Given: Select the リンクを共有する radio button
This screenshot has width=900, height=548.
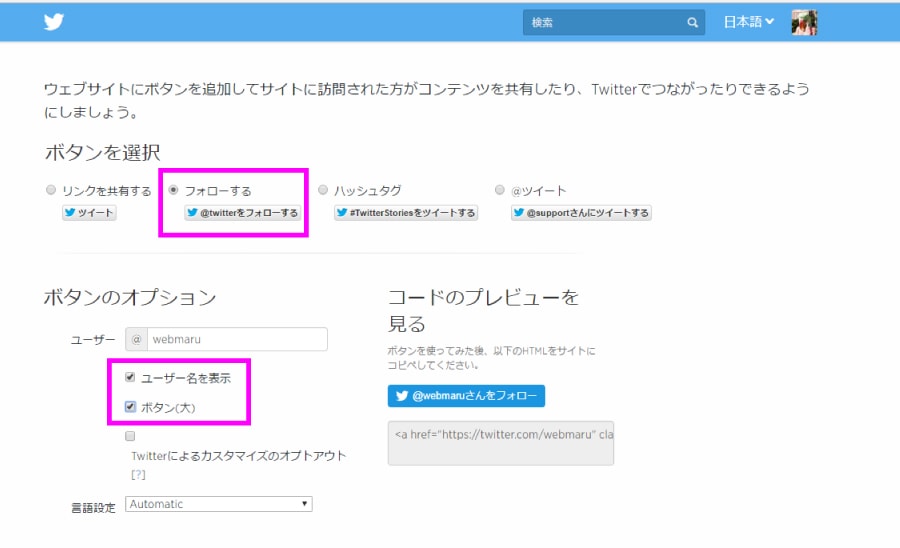Looking at the screenshot, I should (x=51, y=190).
